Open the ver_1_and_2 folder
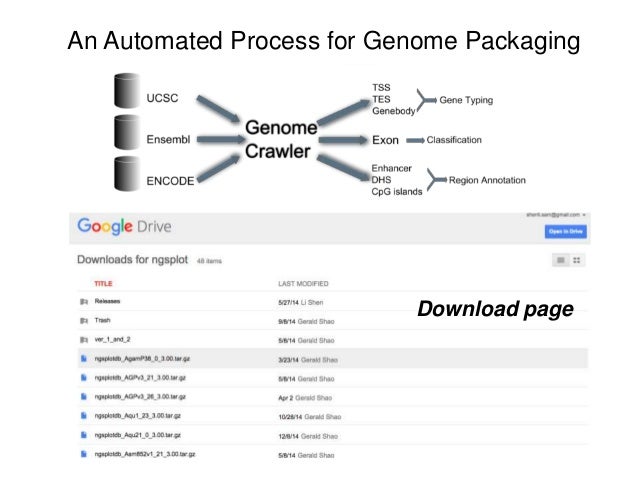The height and width of the screenshot is (479, 638). click(113, 338)
